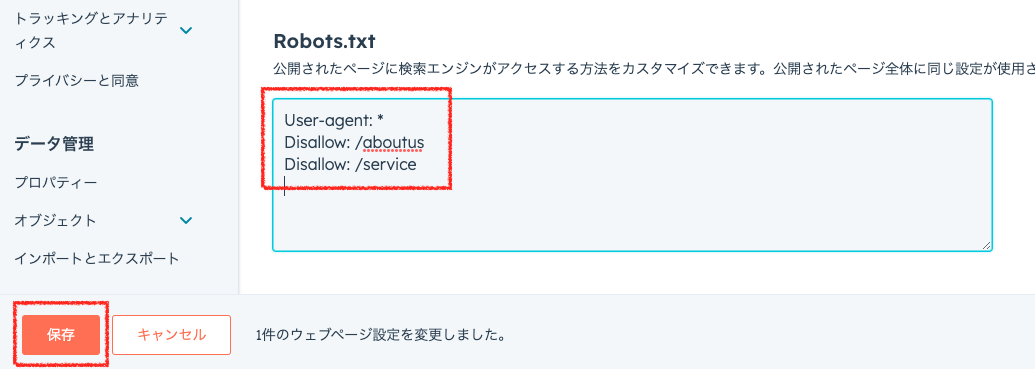The height and width of the screenshot is (369, 1035).
Task: Click the textarea resize handle corner
Action: [986, 245]
